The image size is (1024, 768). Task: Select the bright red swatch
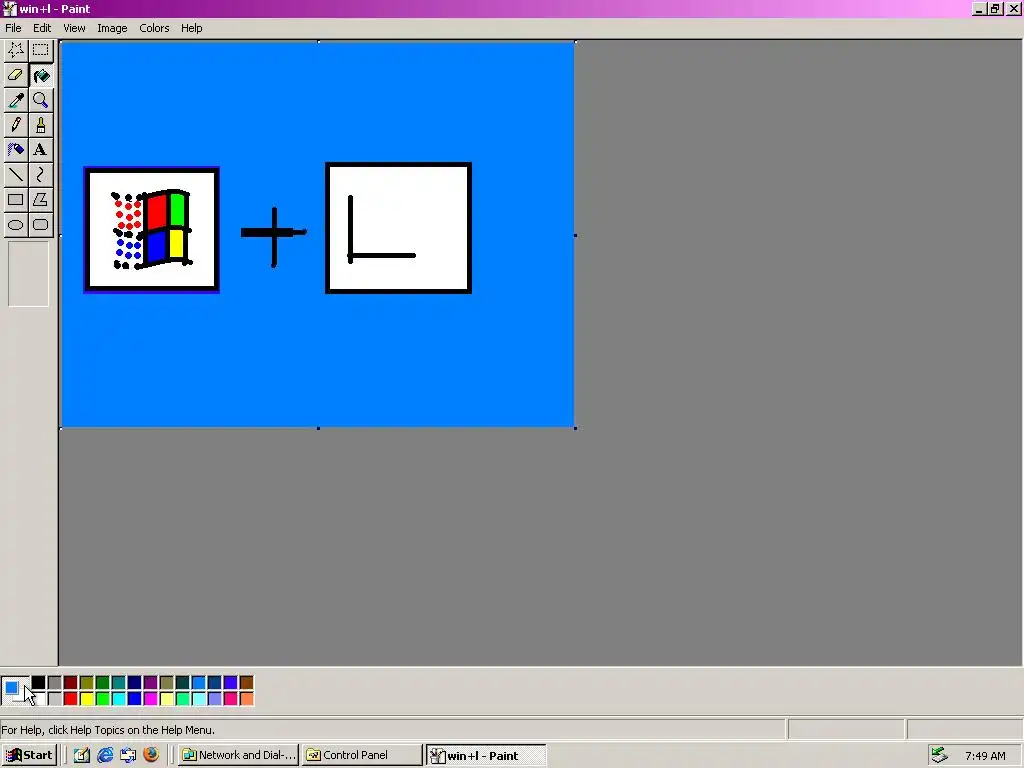[x=71, y=699]
